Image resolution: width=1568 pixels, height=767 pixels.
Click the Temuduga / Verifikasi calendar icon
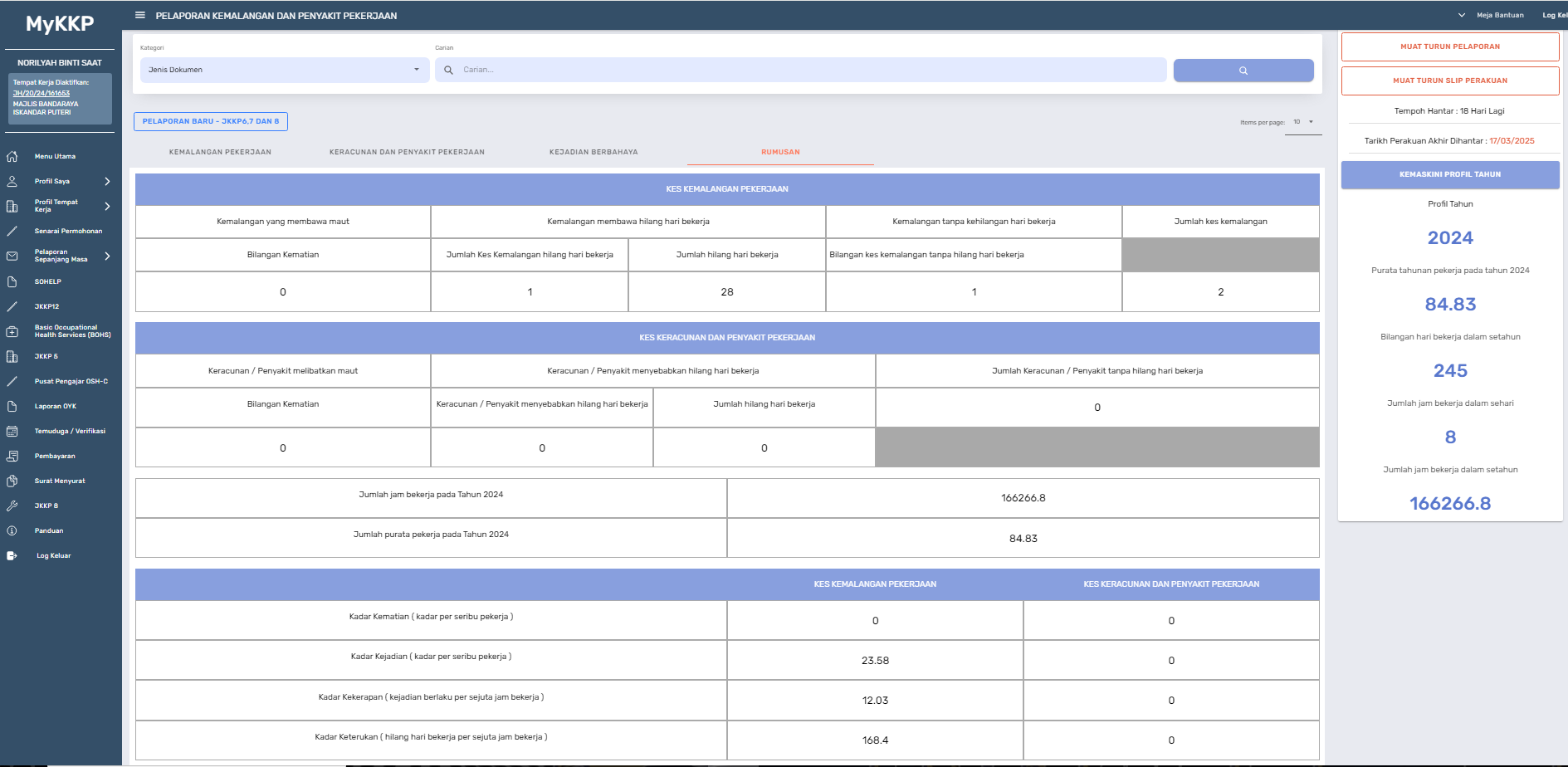pyautogui.click(x=12, y=431)
